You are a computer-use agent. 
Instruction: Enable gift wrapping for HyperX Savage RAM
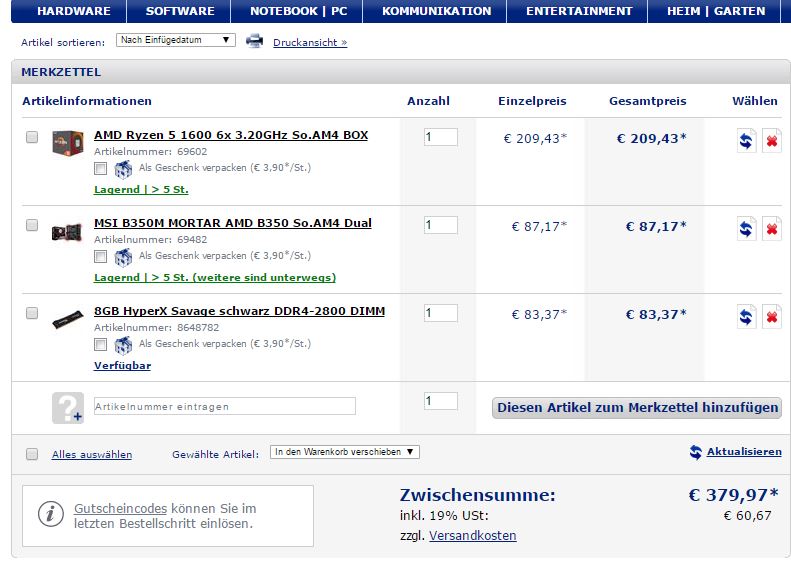[x=100, y=345]
